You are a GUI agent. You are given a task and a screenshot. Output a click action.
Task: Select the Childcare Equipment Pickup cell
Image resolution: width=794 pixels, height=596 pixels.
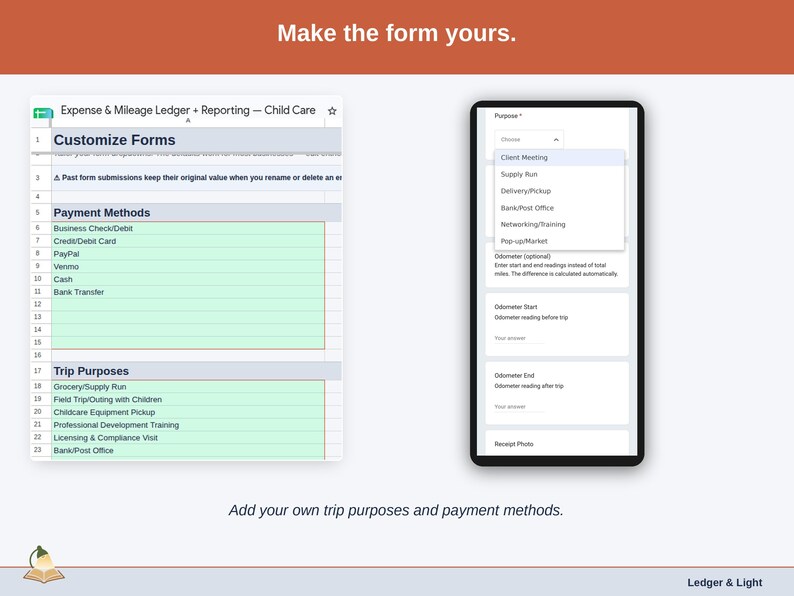point(188,412)
